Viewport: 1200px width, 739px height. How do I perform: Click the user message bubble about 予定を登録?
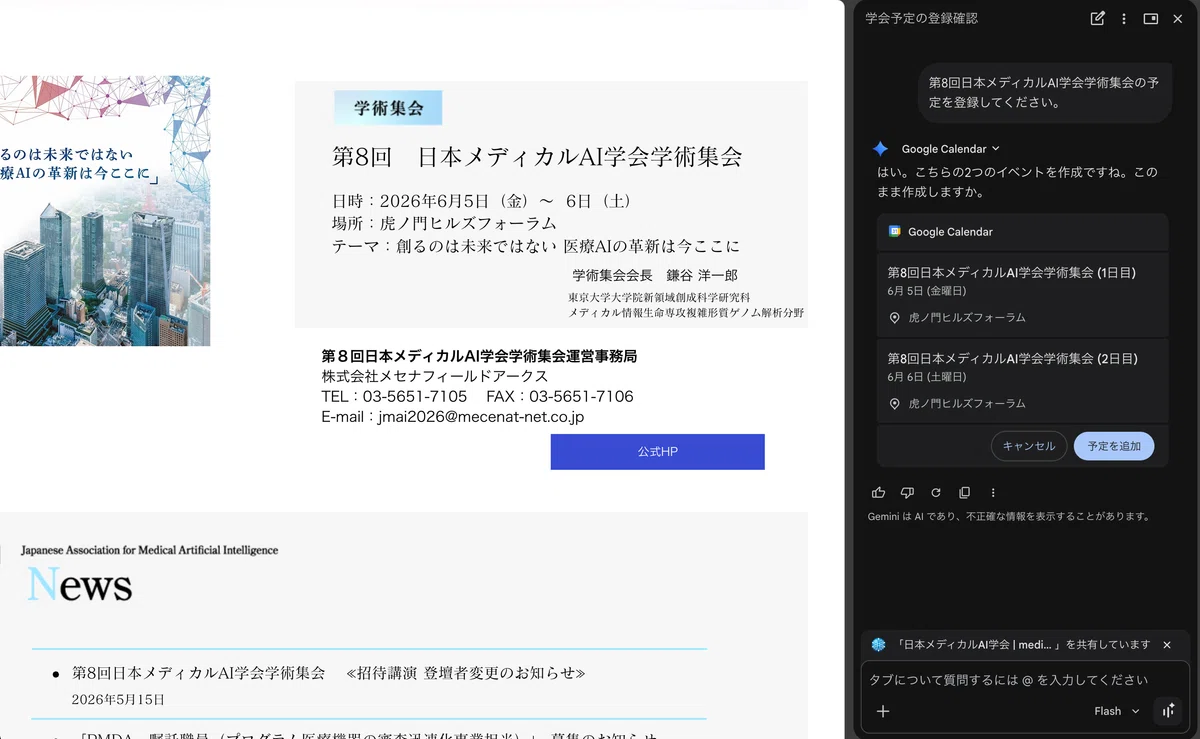coord(1044,92)
